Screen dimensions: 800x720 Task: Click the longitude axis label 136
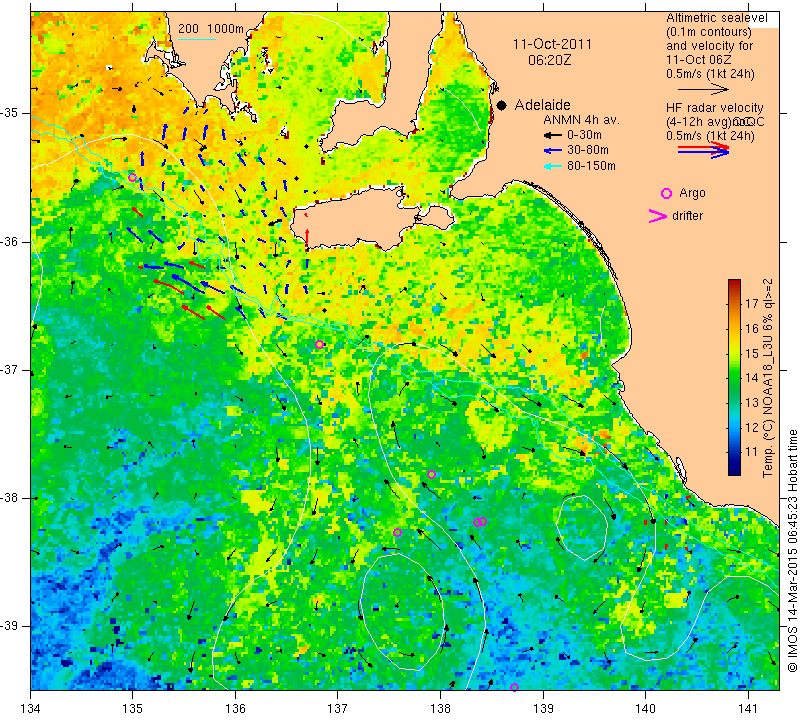pos(235,708)
